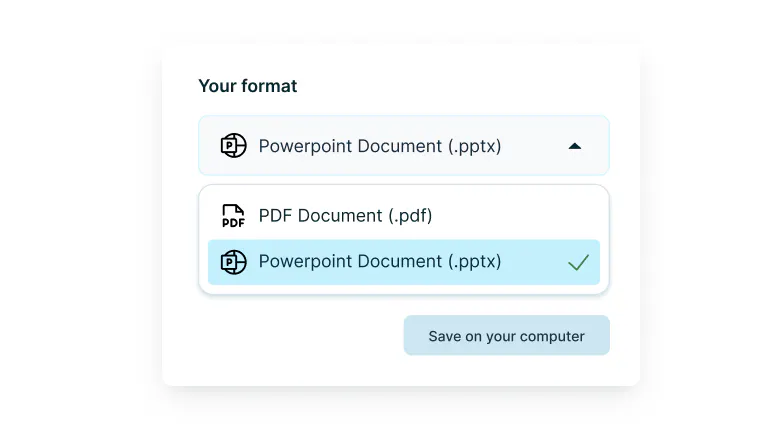Click the word "Save" on the blue button
Image resolution: width=768 pixels, height=434 pixels.
[x=445, y=336]
